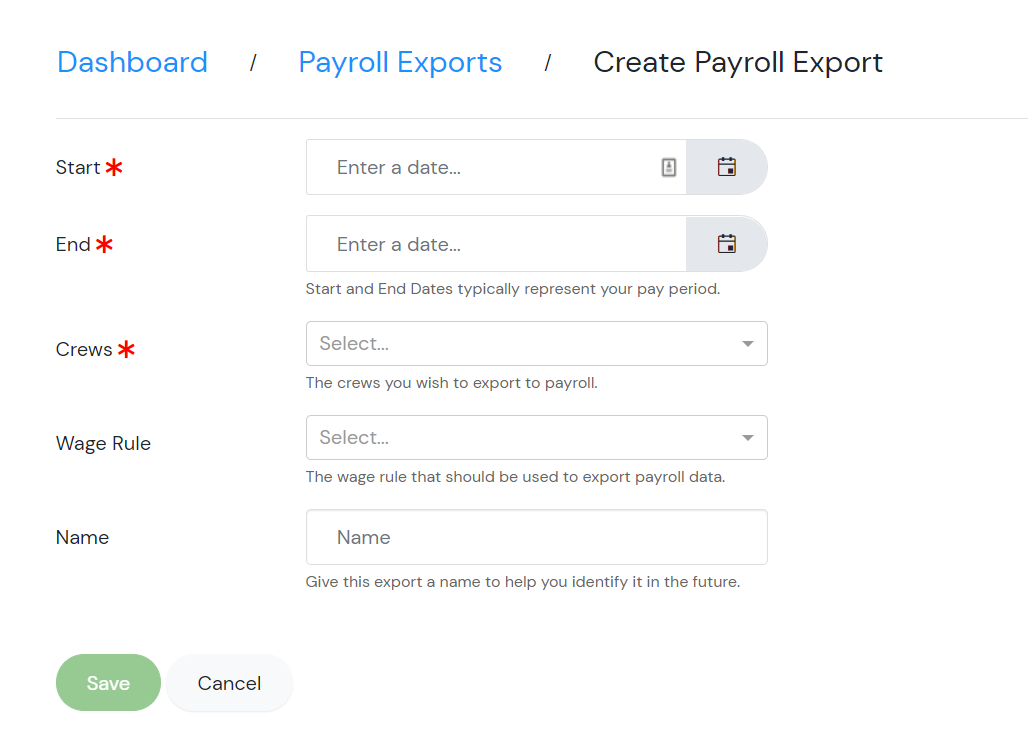Cancel creating the payroll export
The width and height of the screenshot is (1028, 754).
pos(229,683)
